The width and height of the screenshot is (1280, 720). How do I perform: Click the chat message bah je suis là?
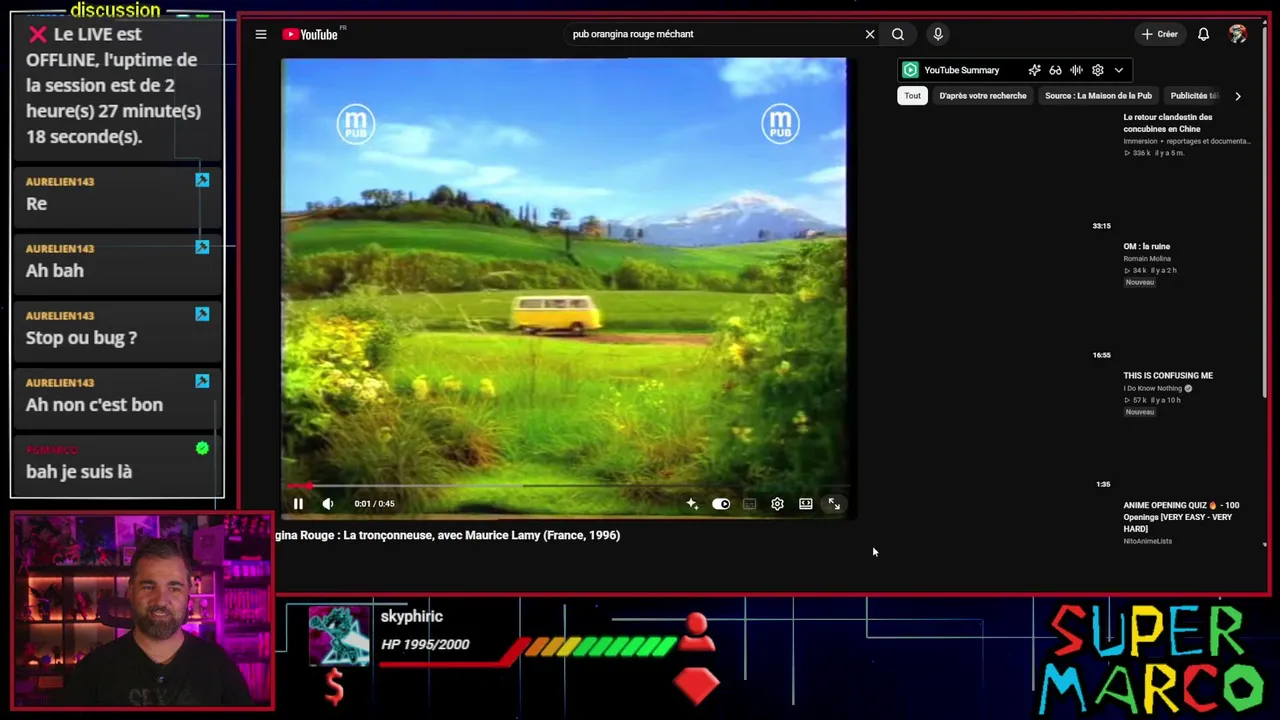pos(79,472)
